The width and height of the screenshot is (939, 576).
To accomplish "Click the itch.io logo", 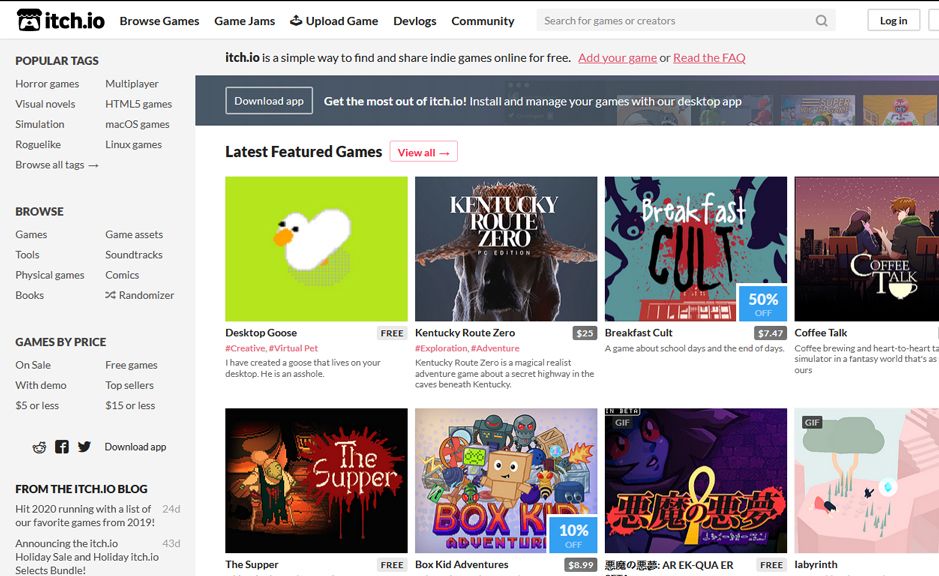I will pos(60,20).
